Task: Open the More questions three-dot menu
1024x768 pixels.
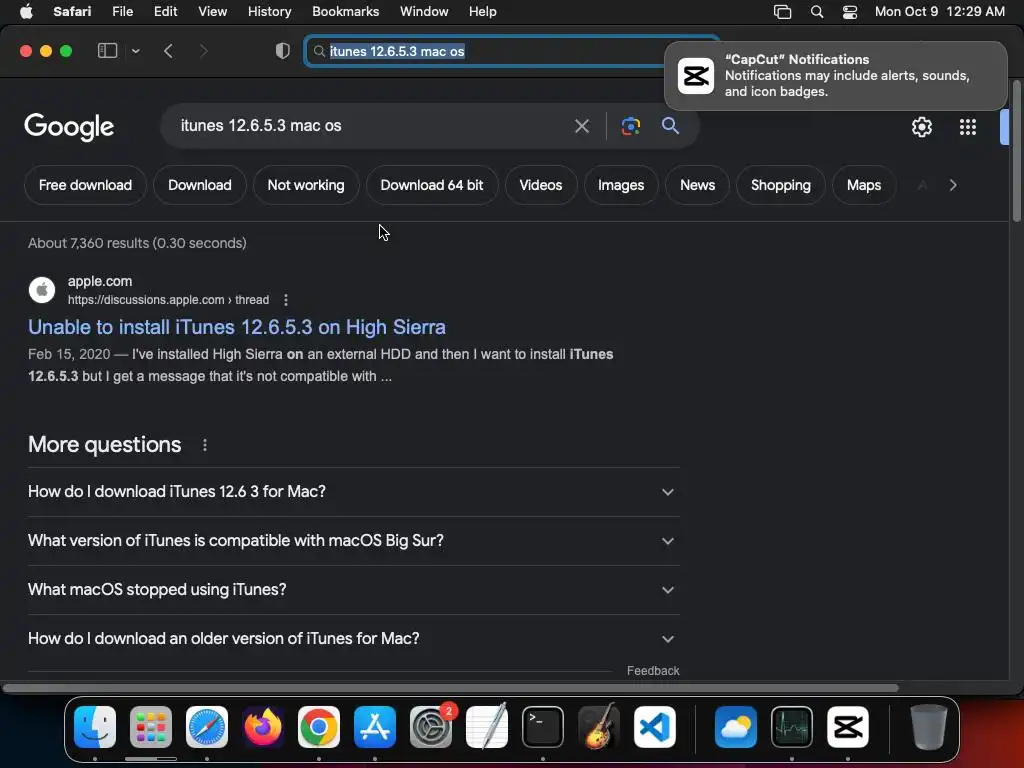Action: pos(204,445)
